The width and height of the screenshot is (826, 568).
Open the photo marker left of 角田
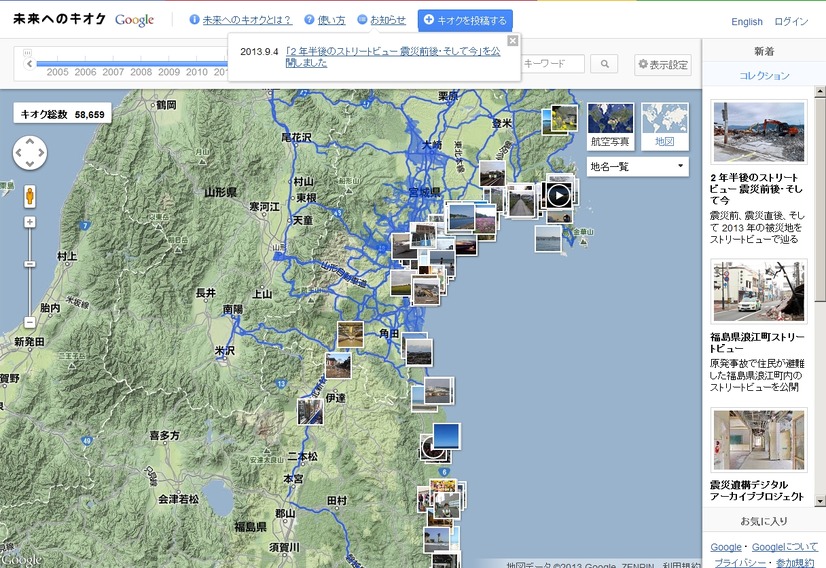click(350, 335)
